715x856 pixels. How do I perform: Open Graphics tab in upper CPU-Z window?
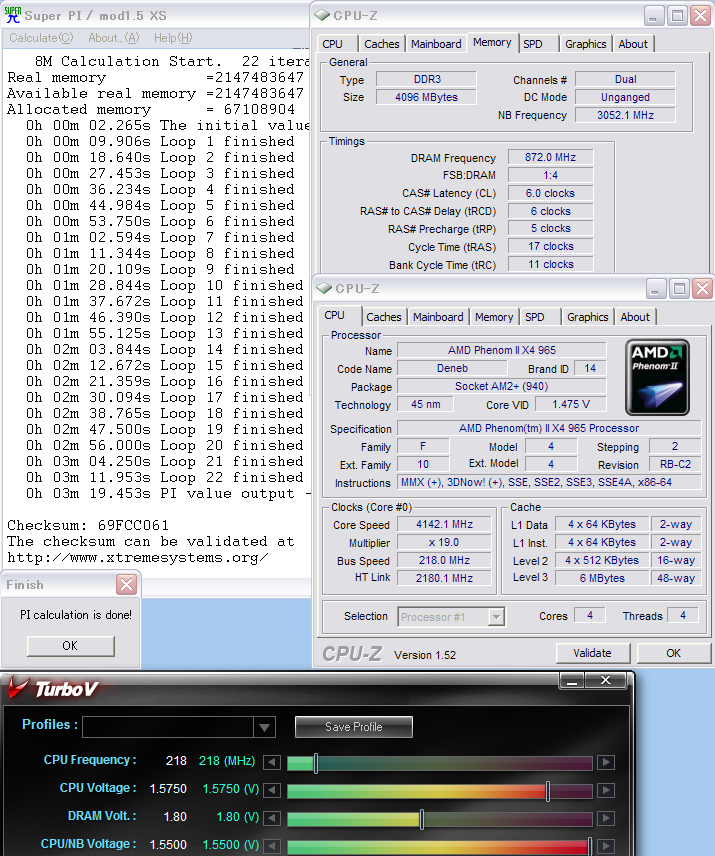586,44
